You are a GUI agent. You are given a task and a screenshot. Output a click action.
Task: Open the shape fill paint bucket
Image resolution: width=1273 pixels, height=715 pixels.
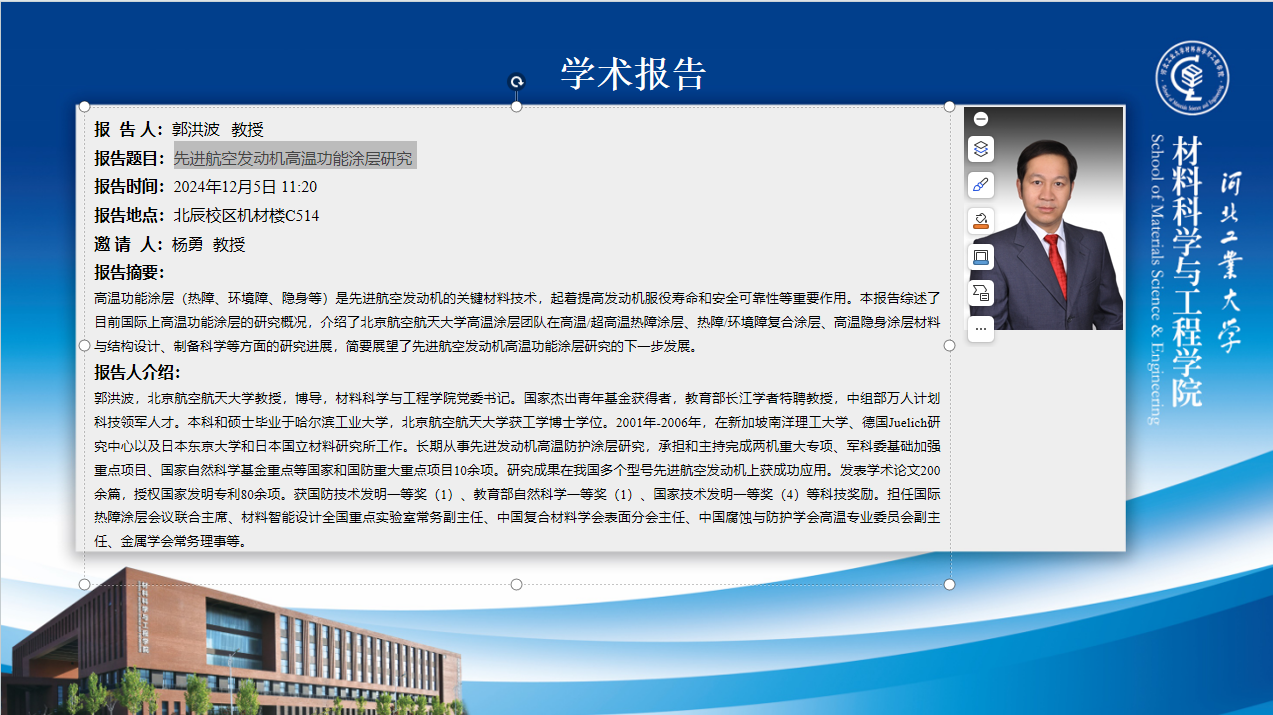tap(981, 220)
